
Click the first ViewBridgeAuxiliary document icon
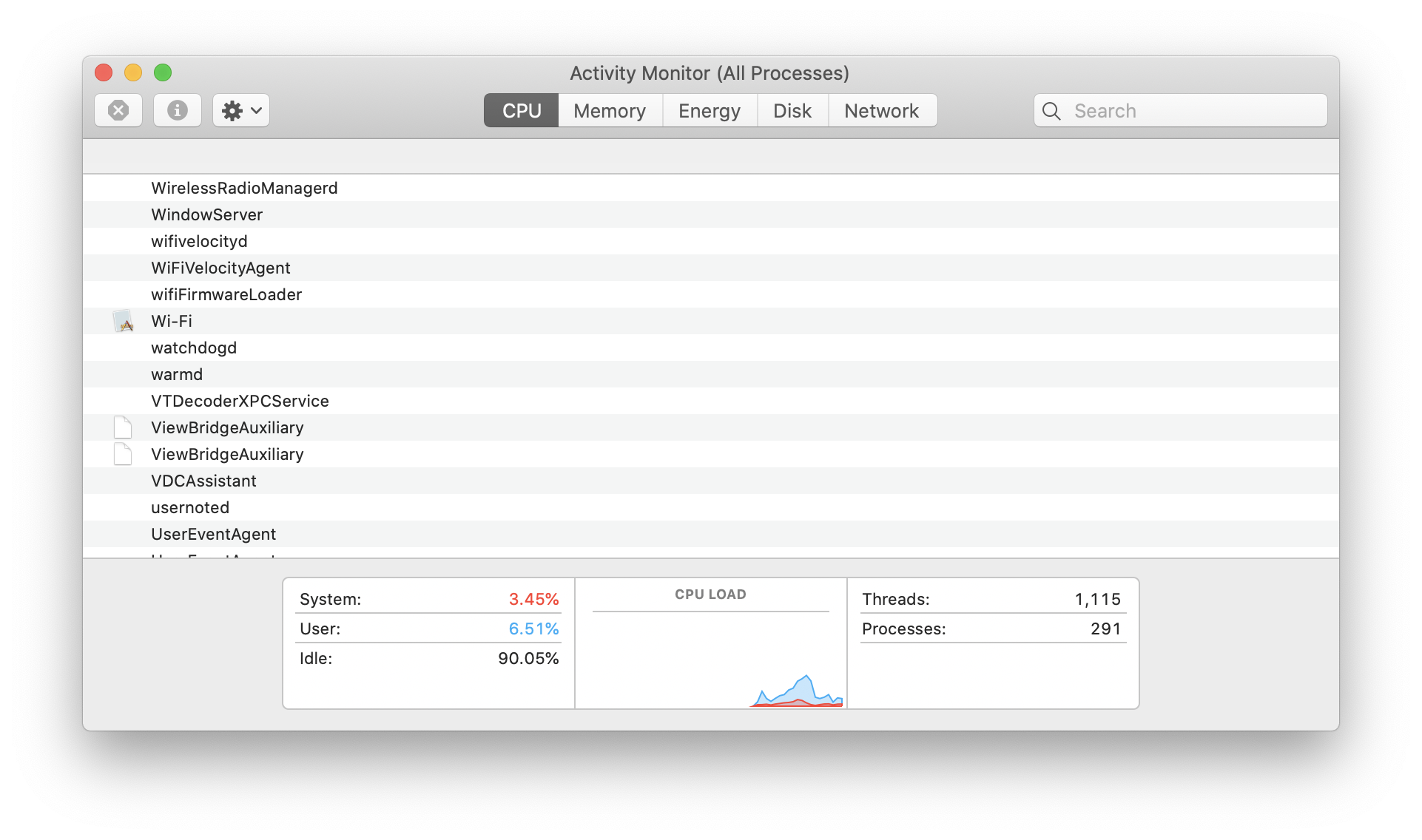[x=123, y=427]
